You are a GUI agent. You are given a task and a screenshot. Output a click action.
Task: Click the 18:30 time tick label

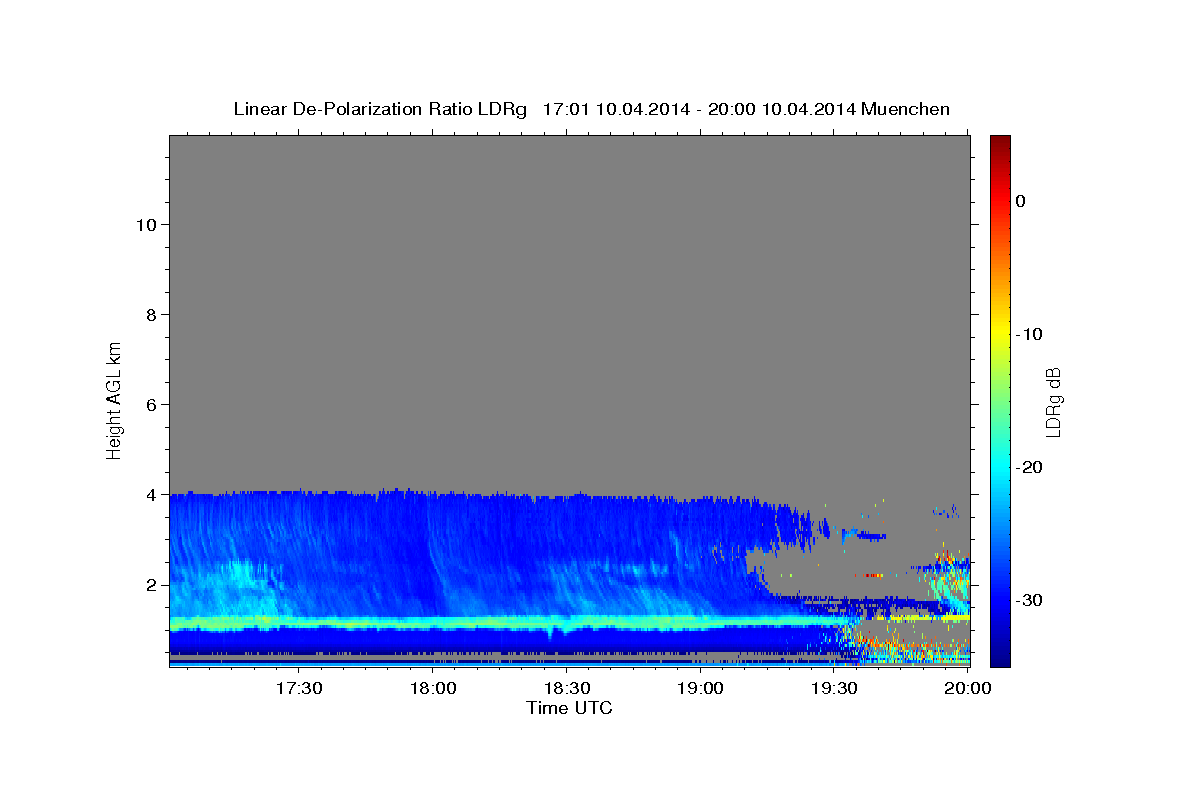click(x=566, y=688)
